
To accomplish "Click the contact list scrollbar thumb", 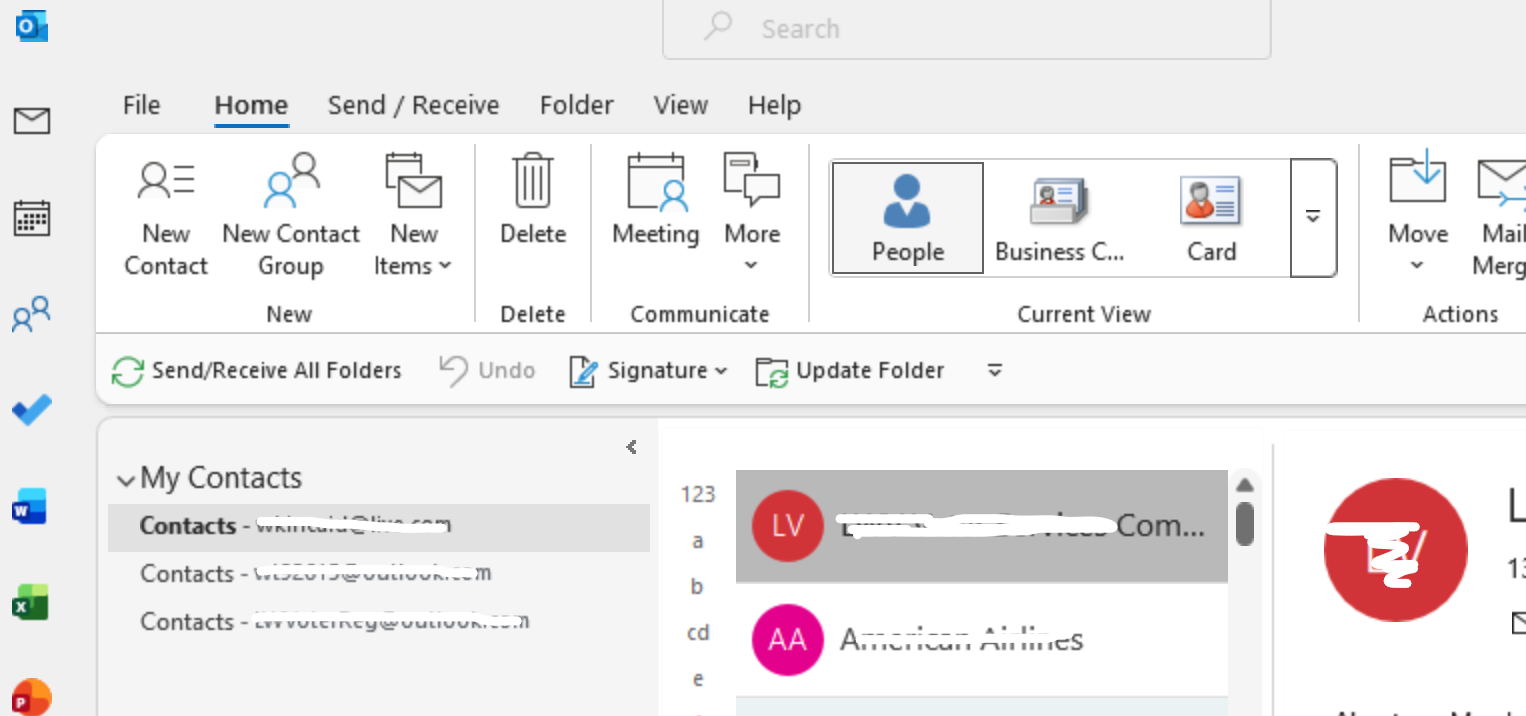I will pyautogui.click(x=1245, y=523).
